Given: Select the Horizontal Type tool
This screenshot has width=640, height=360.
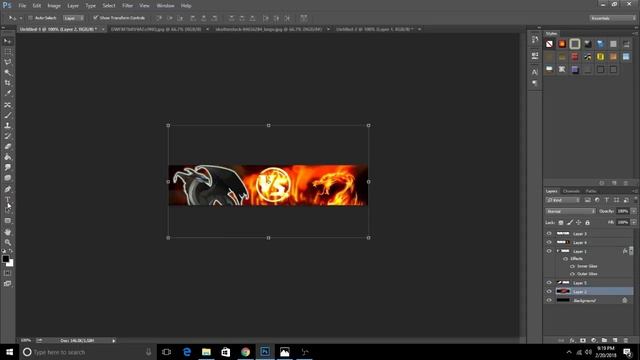Looking at the screenshot, I should coord(7,200).
